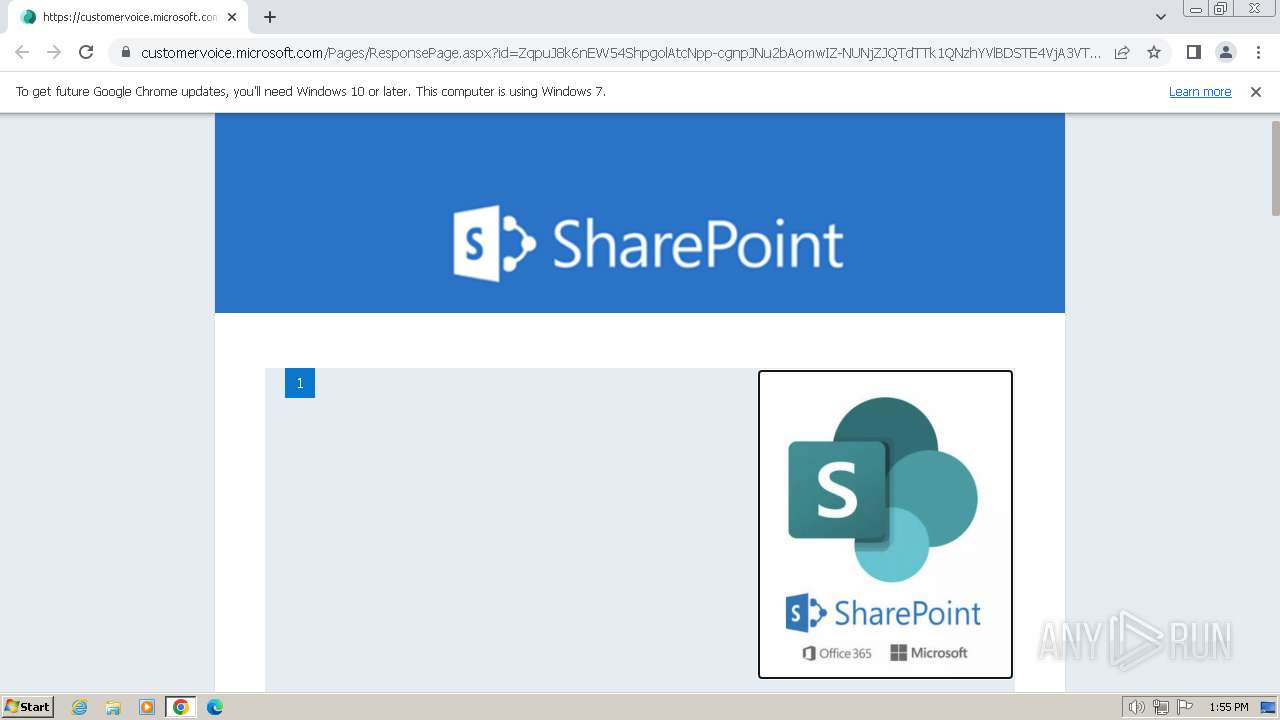
Task: Click the customervoice.microsoft.com address bar
Action: pos(620,52)
